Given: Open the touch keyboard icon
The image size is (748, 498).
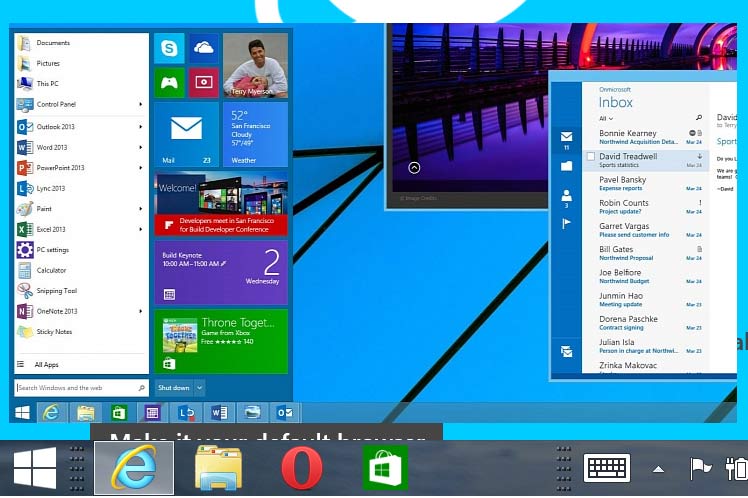Looking at the screenshot, I should [607, 468].
